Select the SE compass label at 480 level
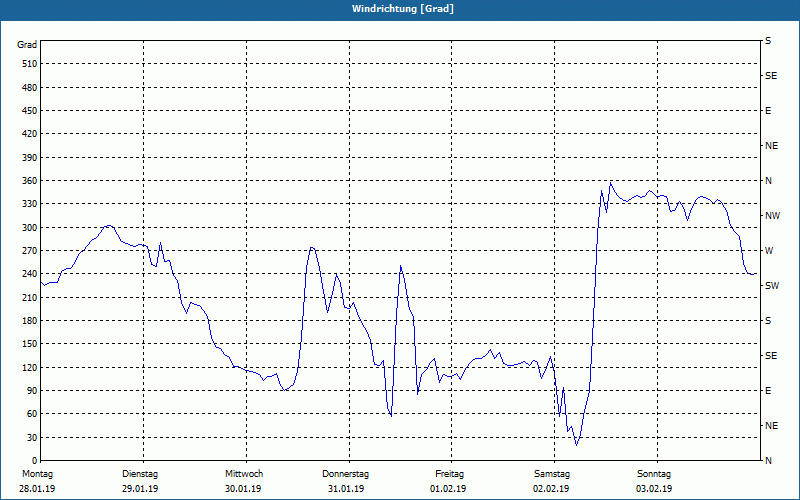Screen dimensions: 800x500 771,76
